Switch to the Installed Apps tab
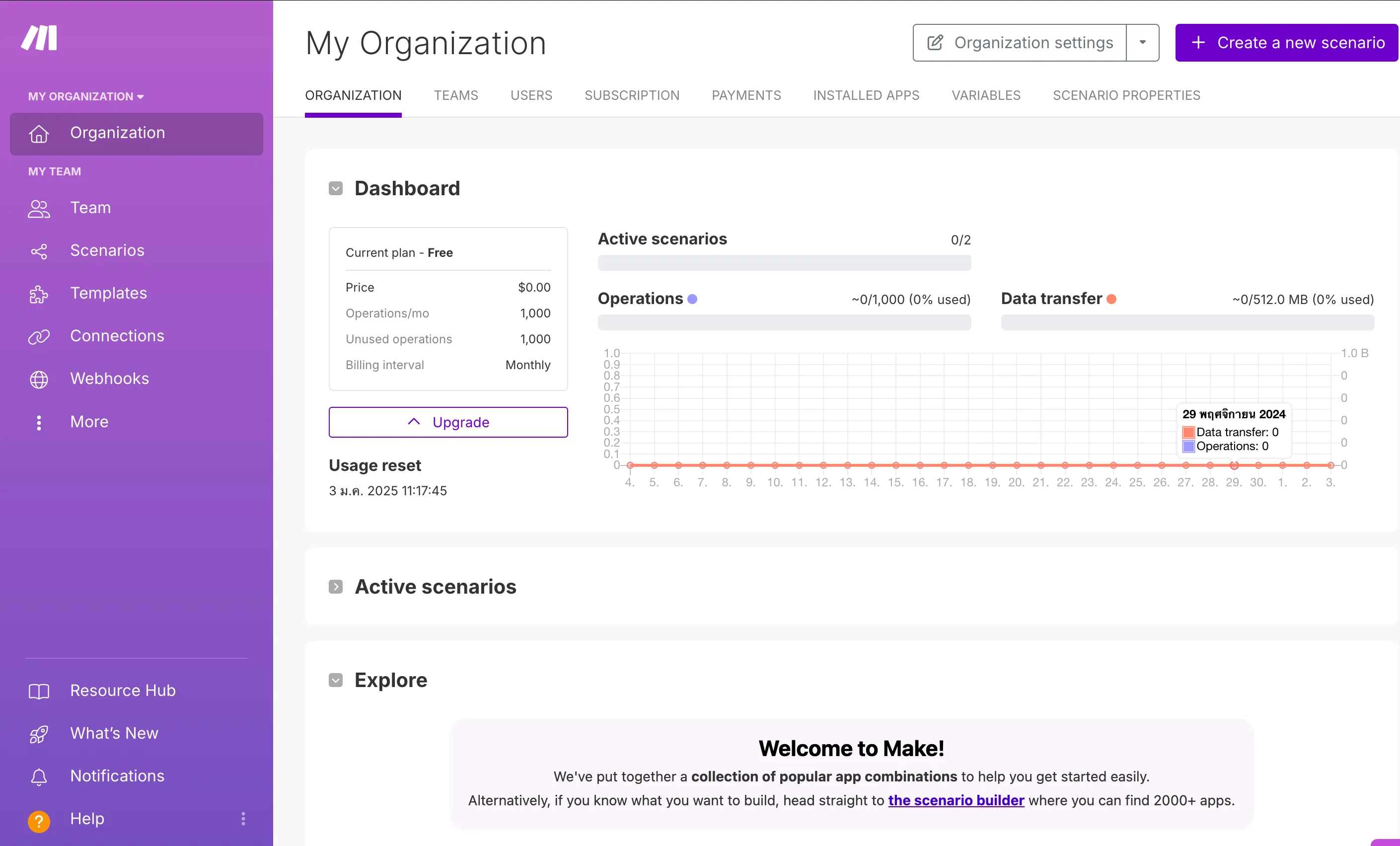 coord(866,95)
